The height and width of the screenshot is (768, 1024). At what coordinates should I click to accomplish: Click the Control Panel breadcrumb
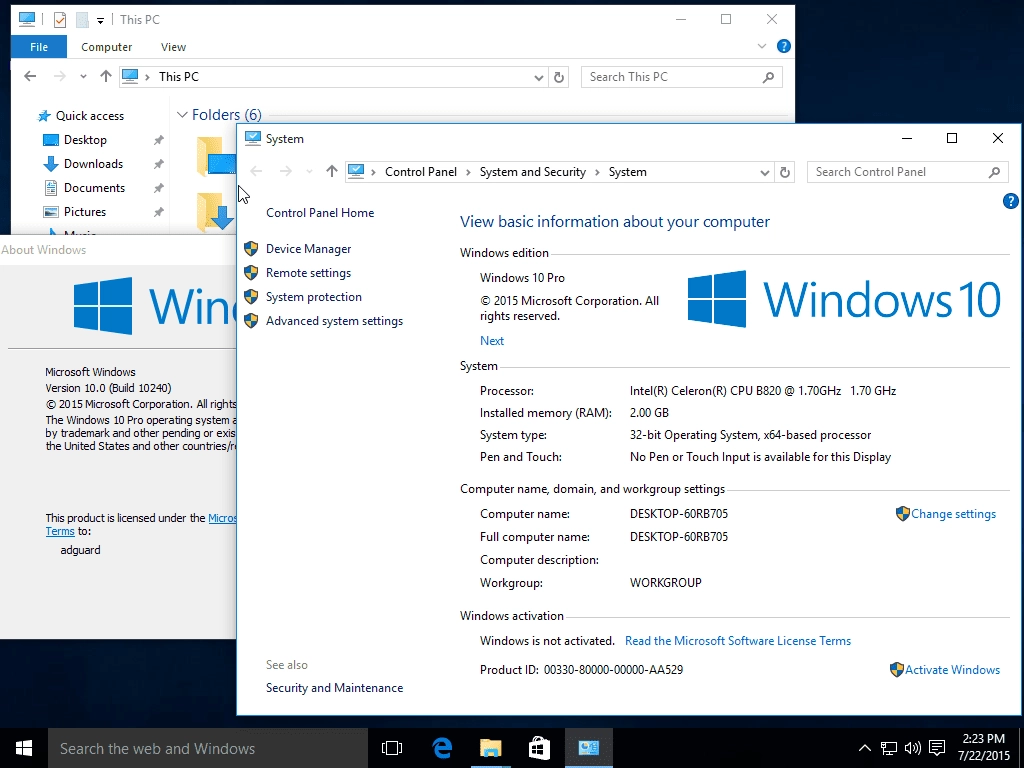coord(421,172)
